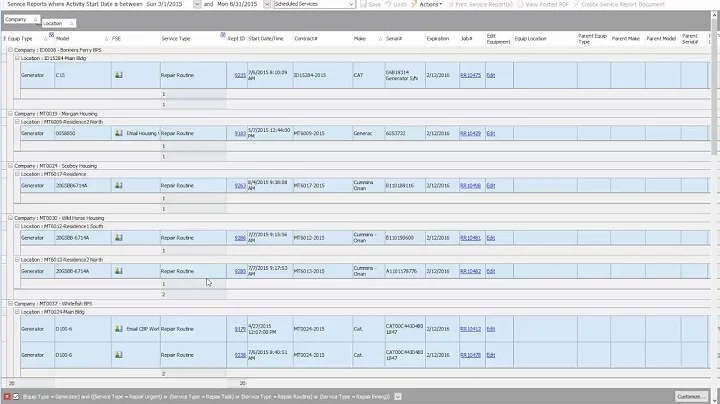Image resolution: width=720 pixels, height=404 pixels.
Task: Open job RR10412 link
Action: pyautogui.click(x=470, y=329)
